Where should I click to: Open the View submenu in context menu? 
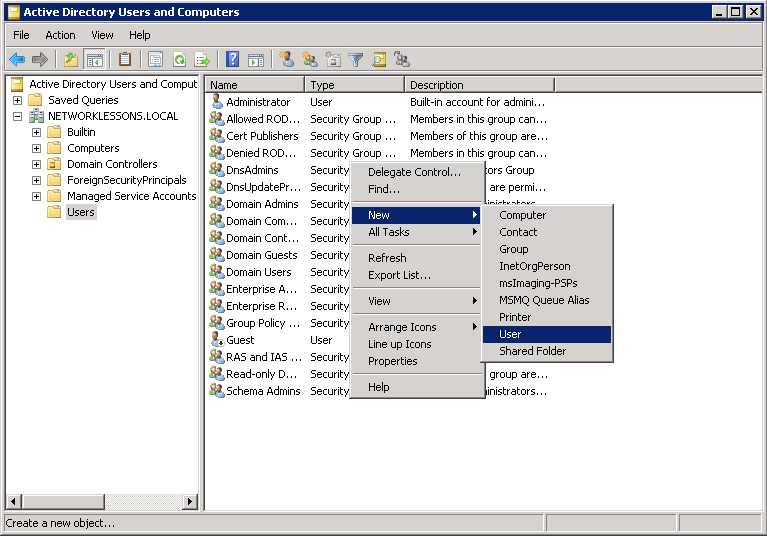click(417, 301)
